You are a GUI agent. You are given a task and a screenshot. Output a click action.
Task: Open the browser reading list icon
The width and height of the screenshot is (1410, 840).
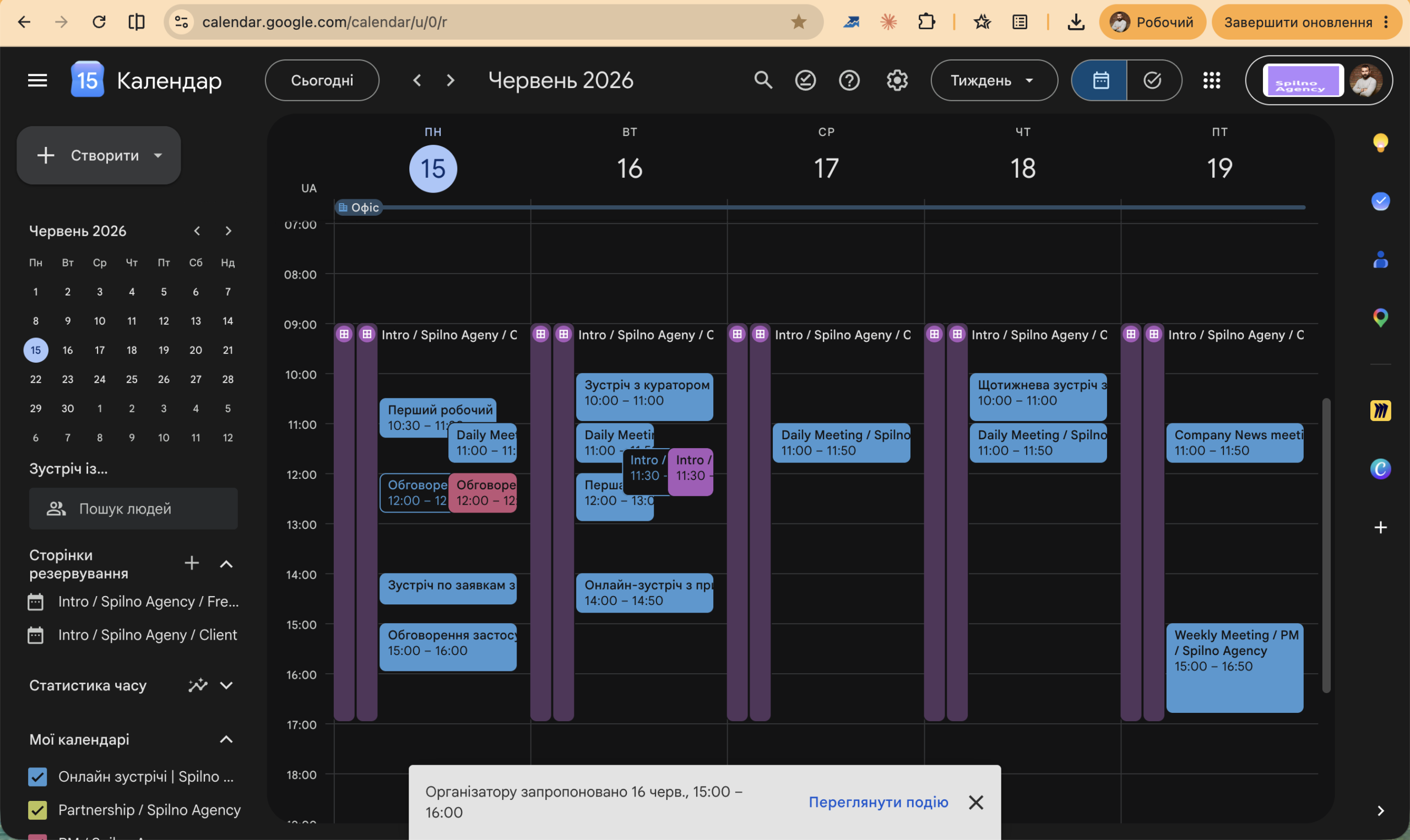coord(1020,22)
